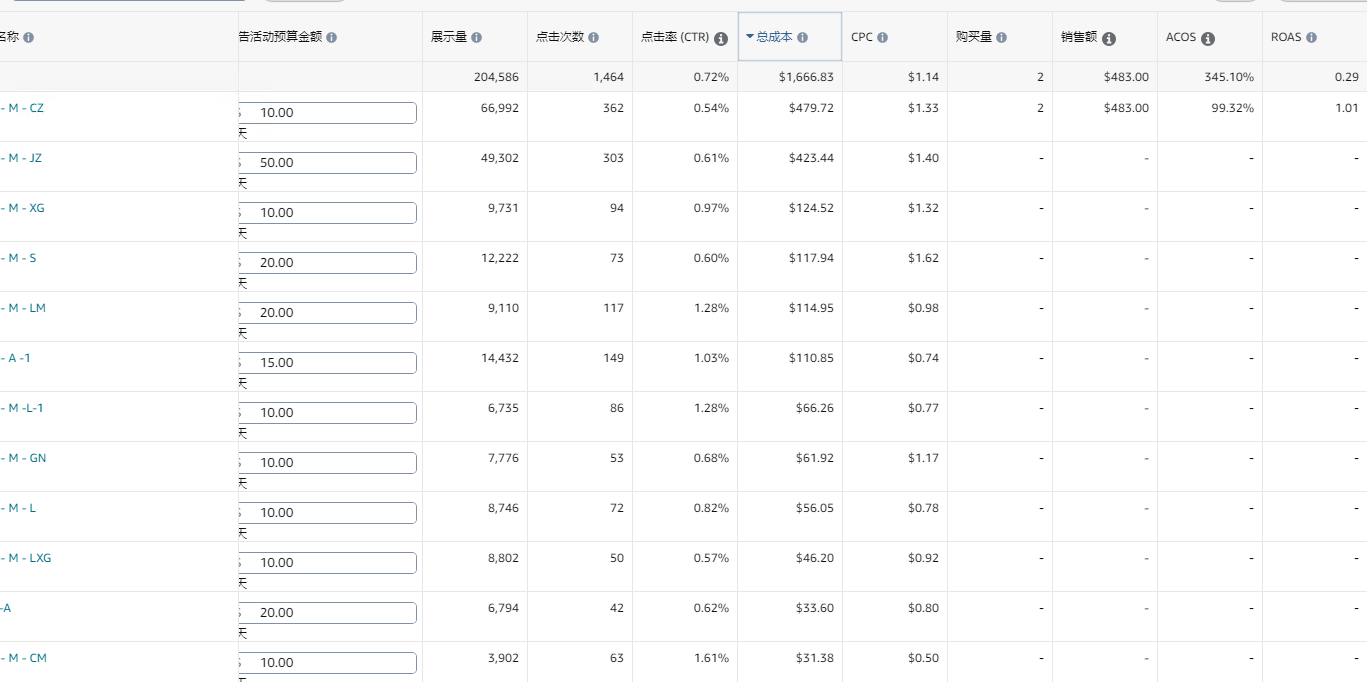Sort by 总成本 using the descending arrow
This screenshot has width=1367, height=682.
(x=750, y=37)
